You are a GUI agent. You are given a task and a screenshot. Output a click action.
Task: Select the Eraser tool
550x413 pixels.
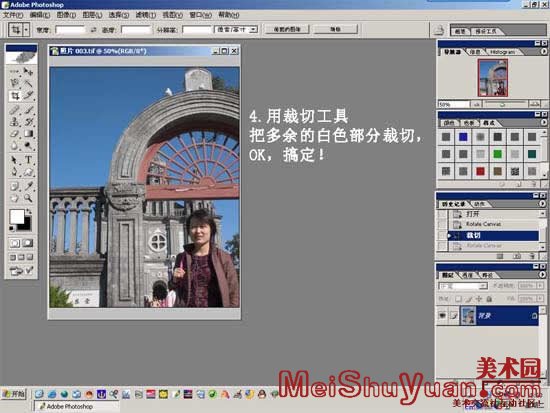click(x=14, y=134)
